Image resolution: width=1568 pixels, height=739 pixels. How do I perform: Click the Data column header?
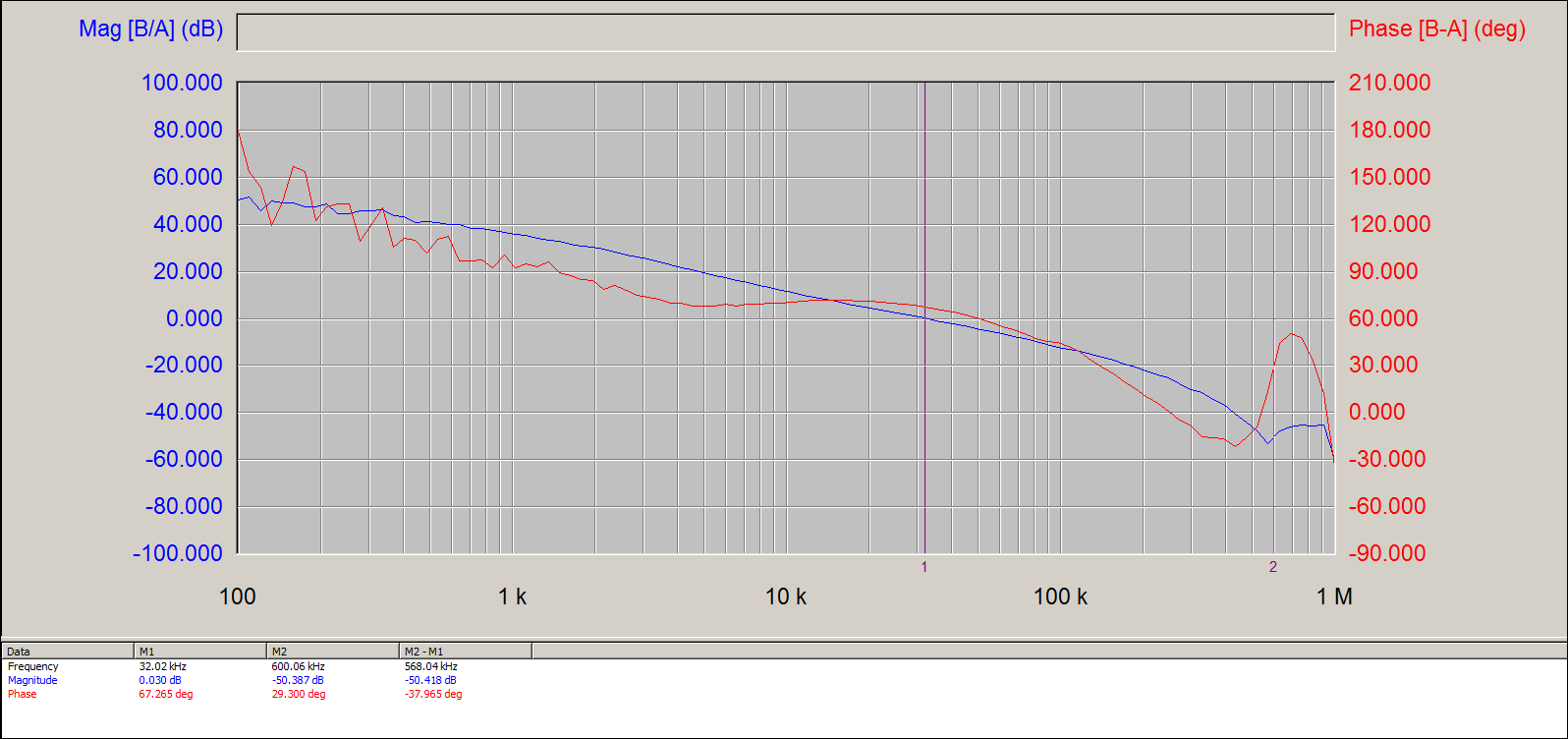click(x=68, y=651)
